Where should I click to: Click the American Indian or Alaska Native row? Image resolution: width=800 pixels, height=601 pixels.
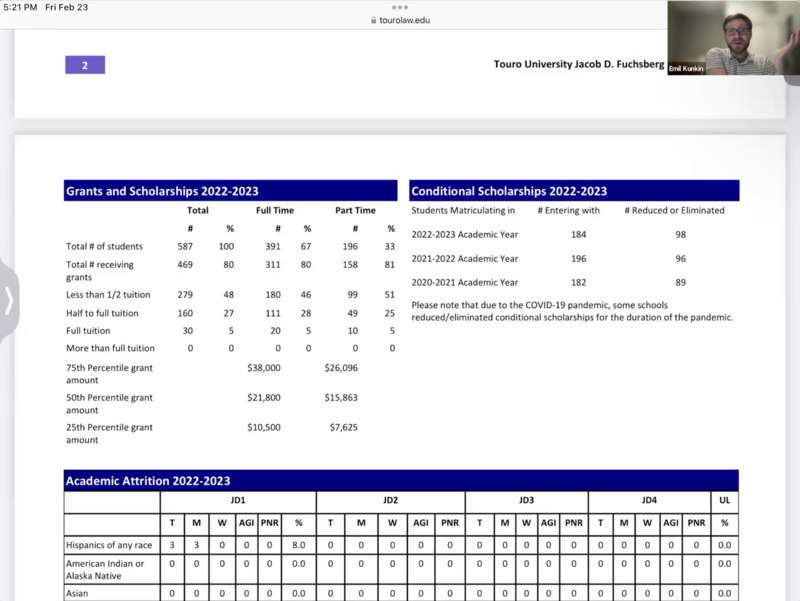coord(110,569)
